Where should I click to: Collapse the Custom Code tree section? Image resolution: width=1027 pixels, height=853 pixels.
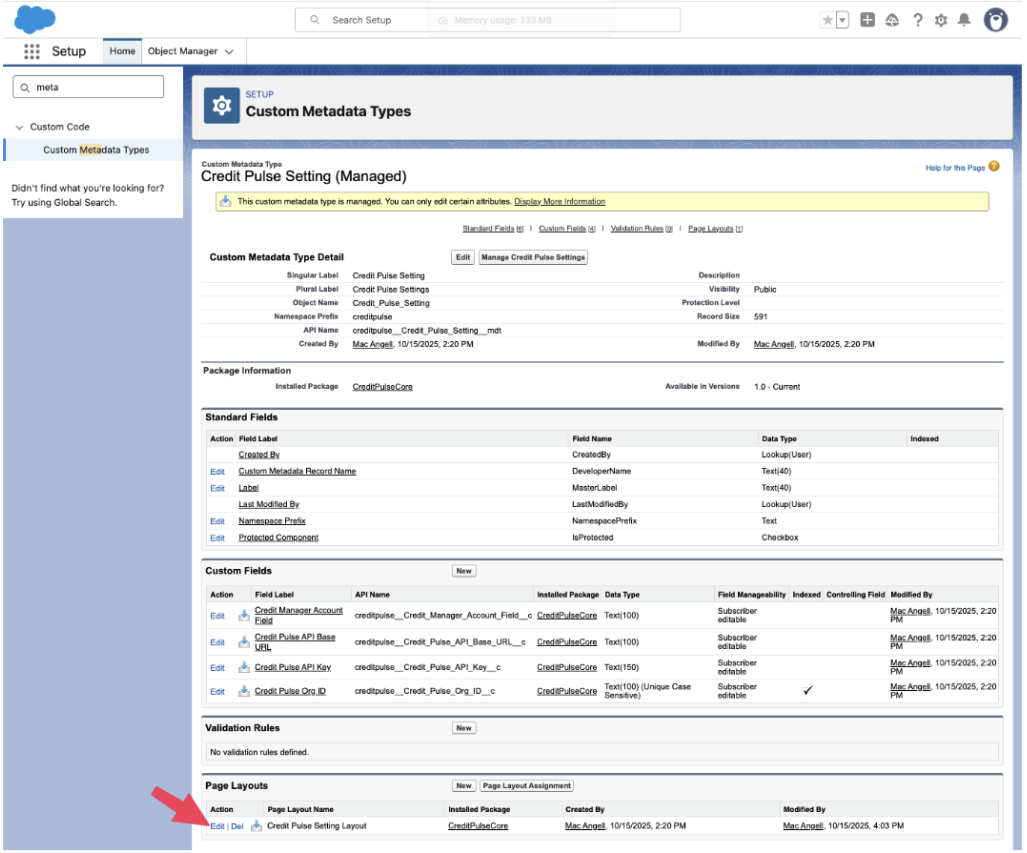pyautogui.click(x=19, y=127)
